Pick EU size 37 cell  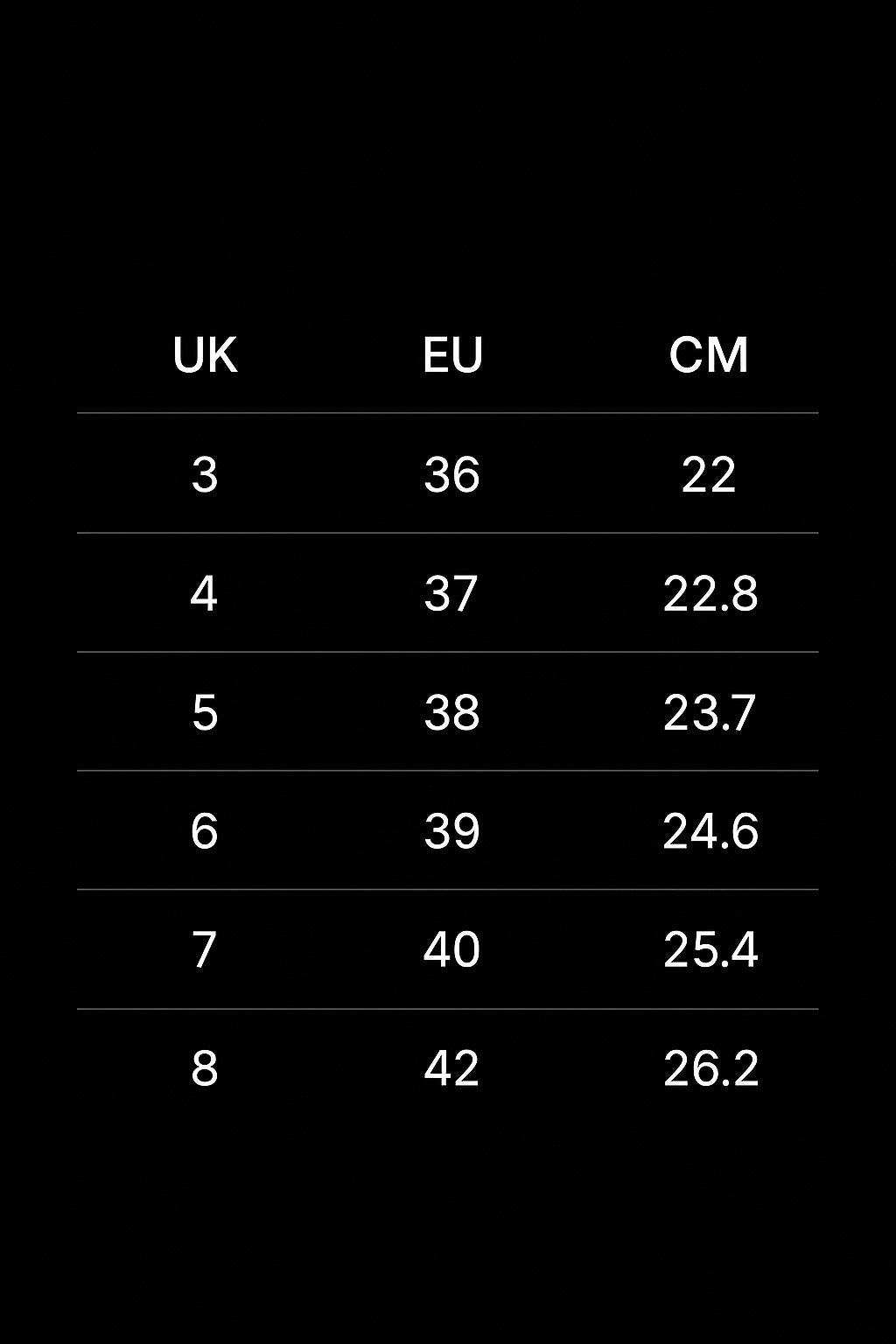tap(451, 594)
